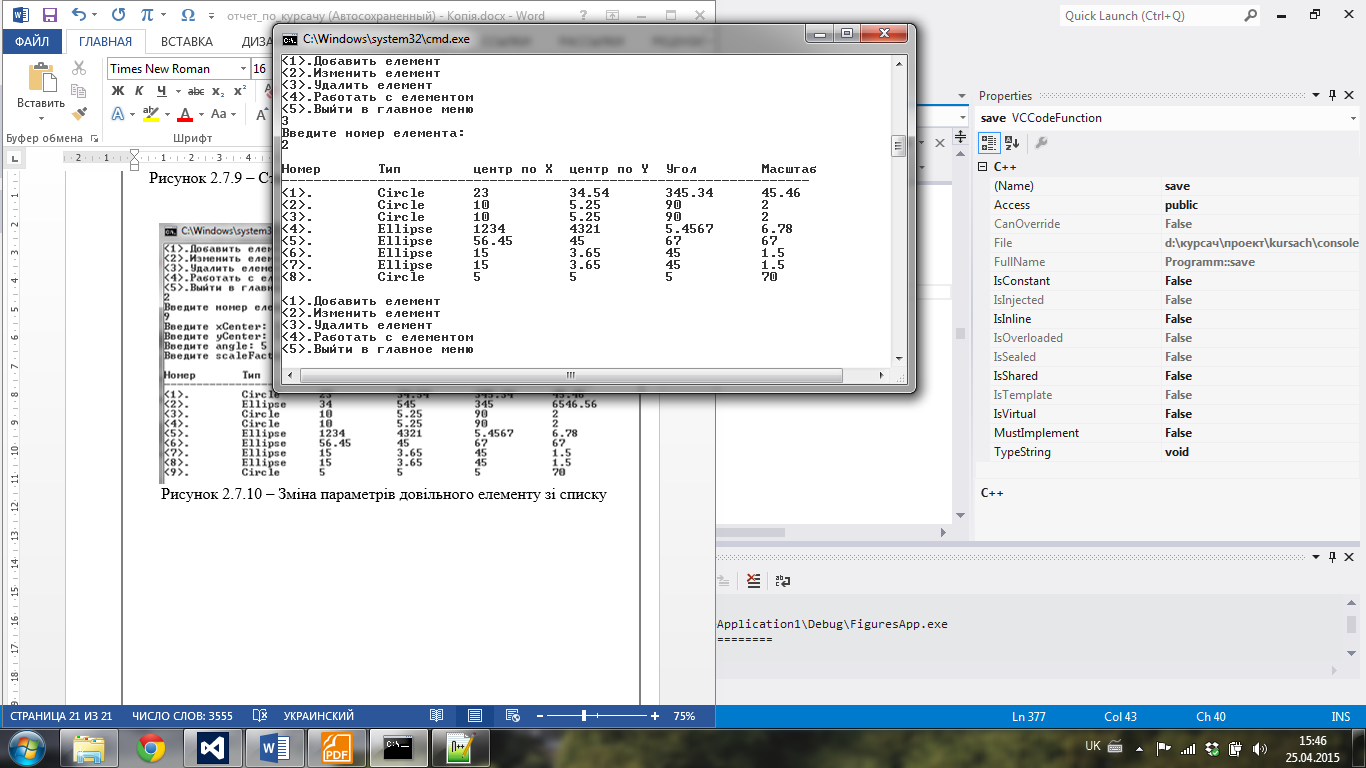Click Alphabetical sort icon in Properties

click(1012, 143)
